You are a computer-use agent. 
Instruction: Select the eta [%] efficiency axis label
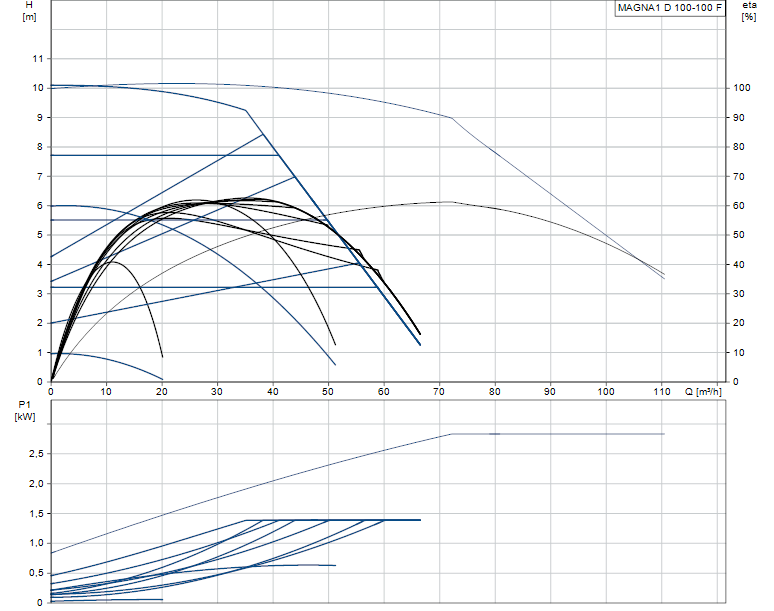(x=749, y=11)
